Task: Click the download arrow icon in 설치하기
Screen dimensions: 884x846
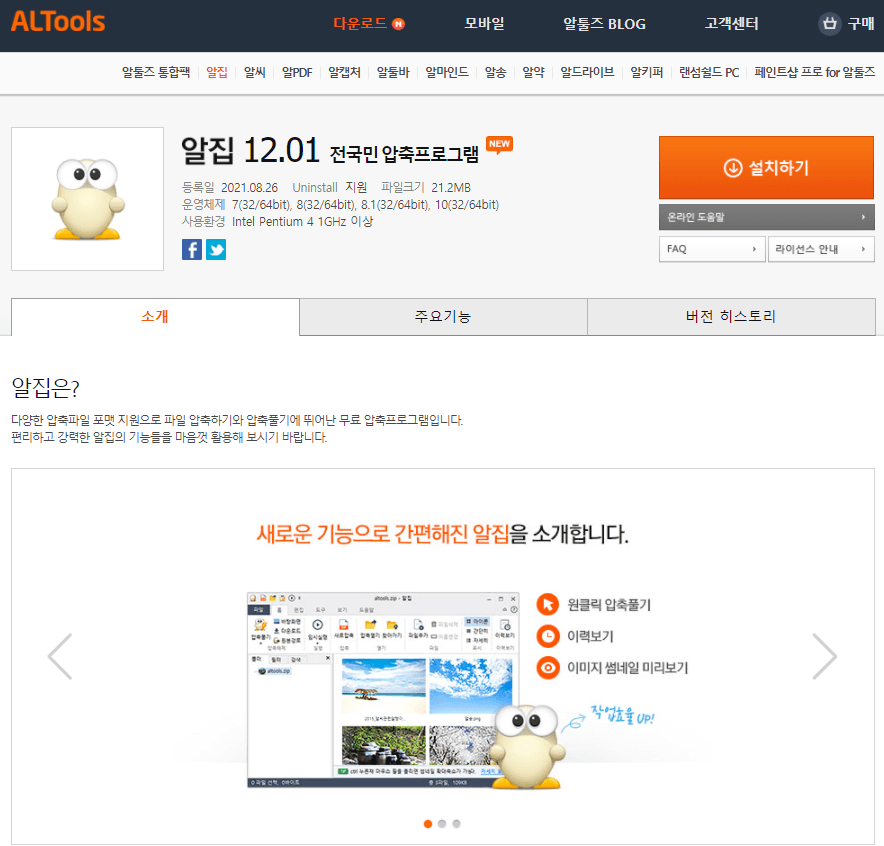Action: tap(732, 167)
